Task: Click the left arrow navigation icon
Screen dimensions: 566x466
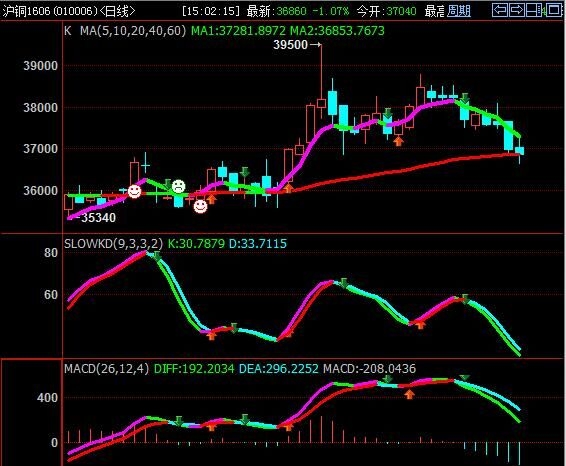Action: pos(500,10)
